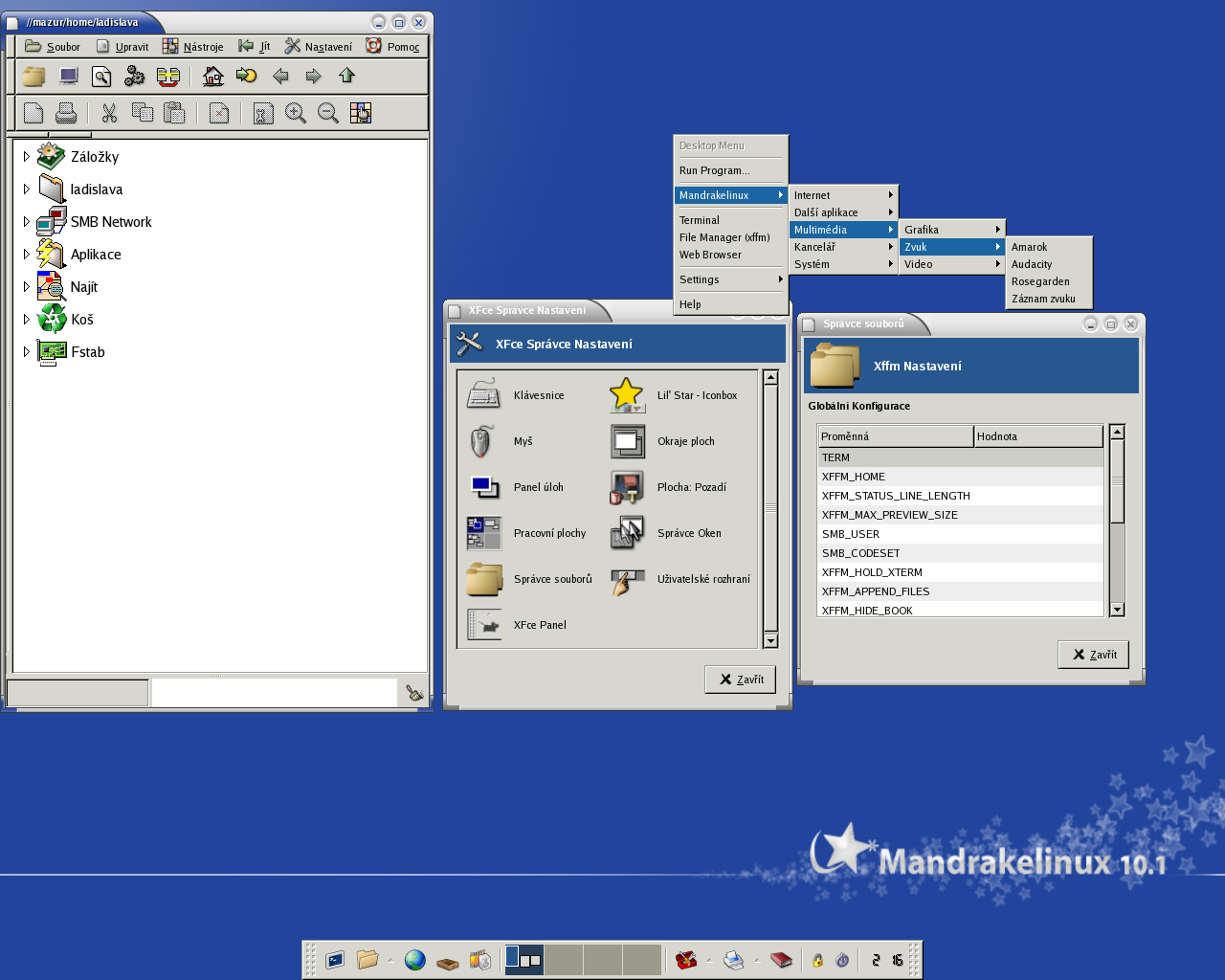Click the printer icon in file manager toolbar
Image resolution: width=1225 pixels, height=980 pixels.
66,113
